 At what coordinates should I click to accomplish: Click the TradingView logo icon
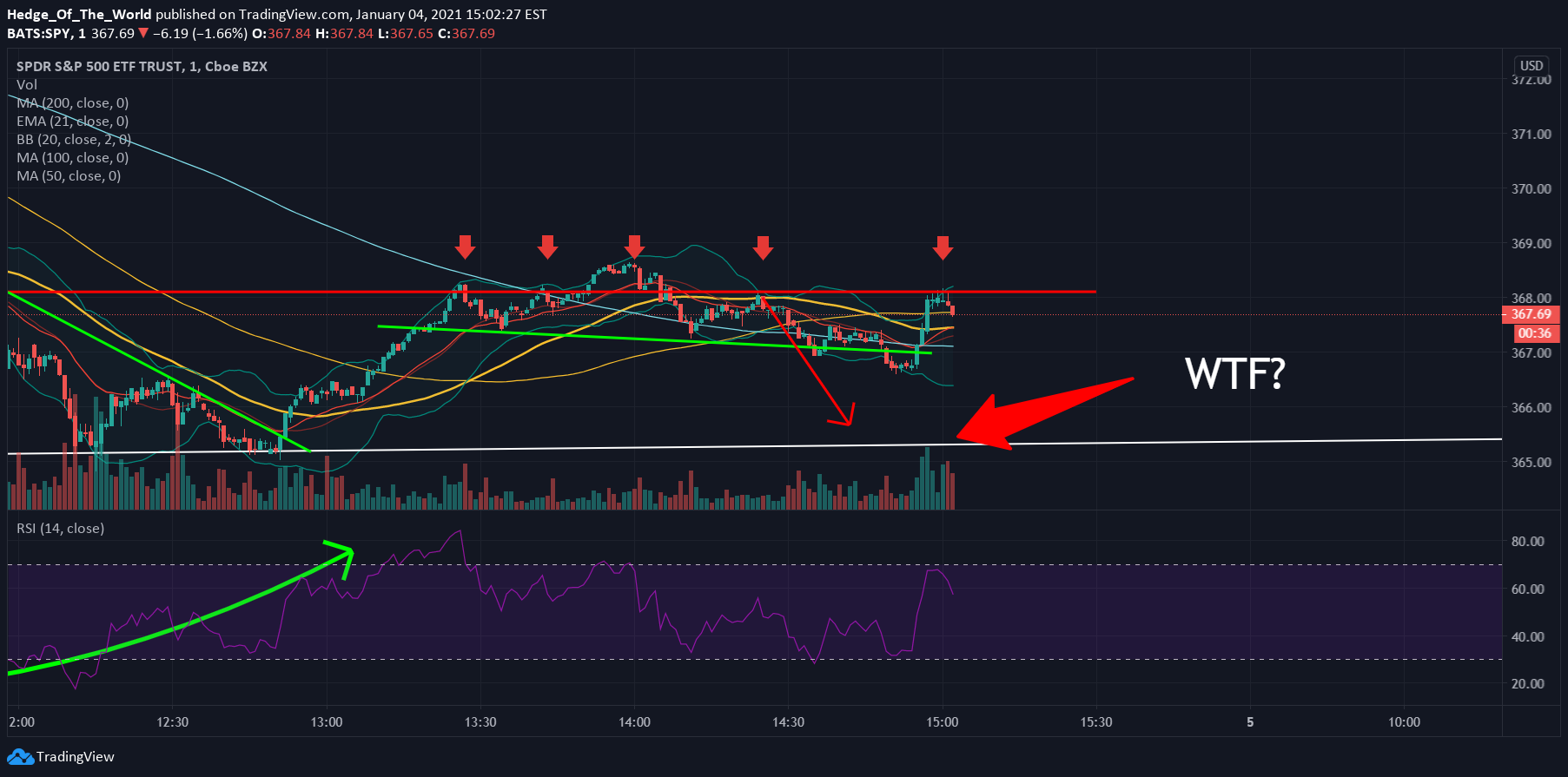click(x=20, y=757)
